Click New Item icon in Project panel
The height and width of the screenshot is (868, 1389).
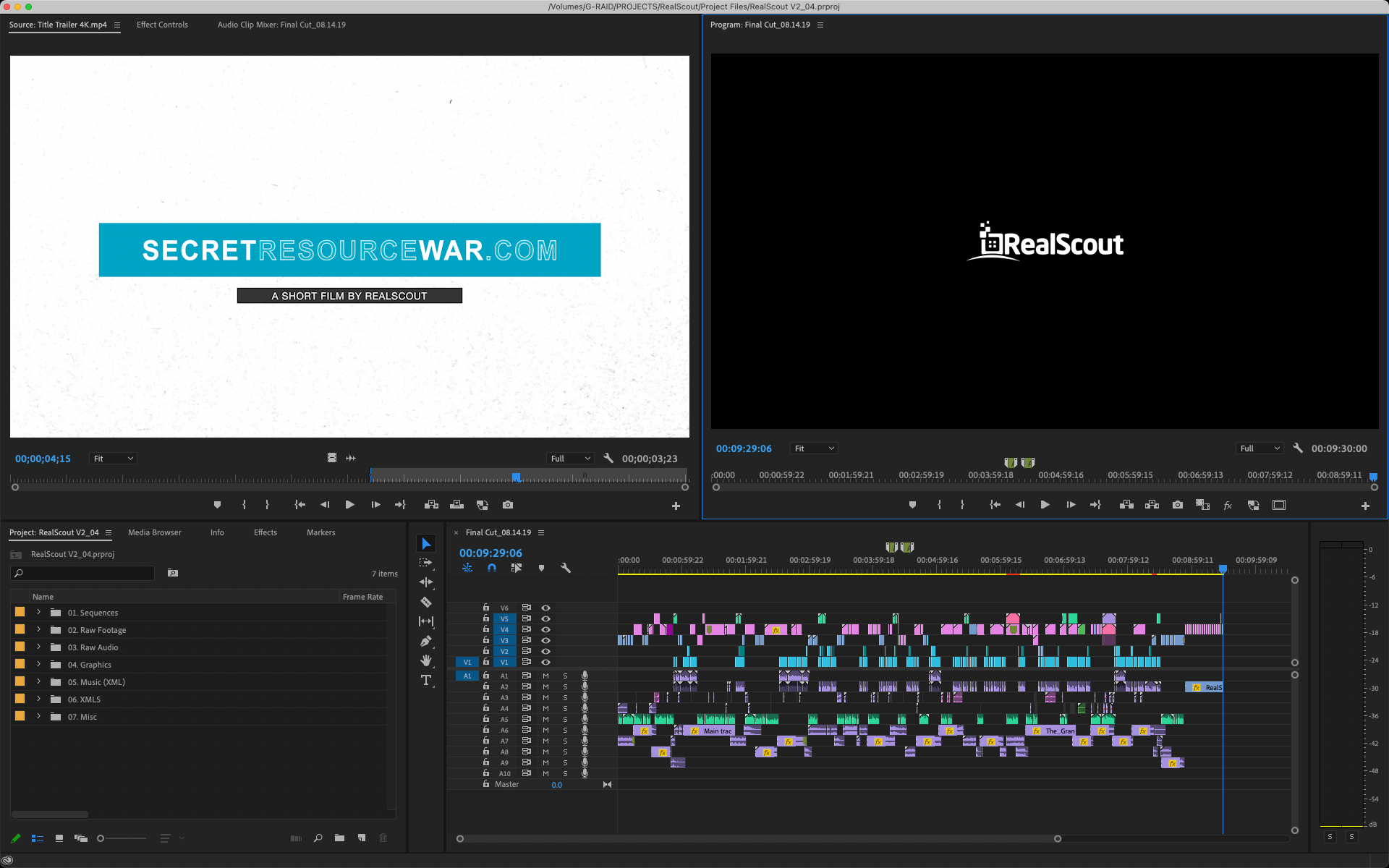pyautogui.click(x=362, y=838)
